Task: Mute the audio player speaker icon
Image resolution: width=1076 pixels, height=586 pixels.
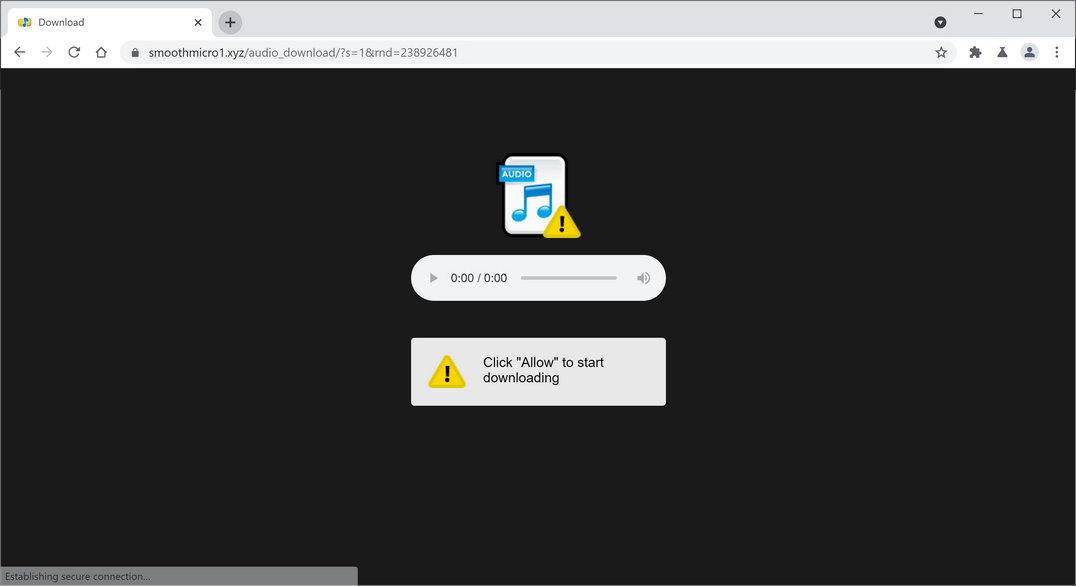Action: click(643, 277)
